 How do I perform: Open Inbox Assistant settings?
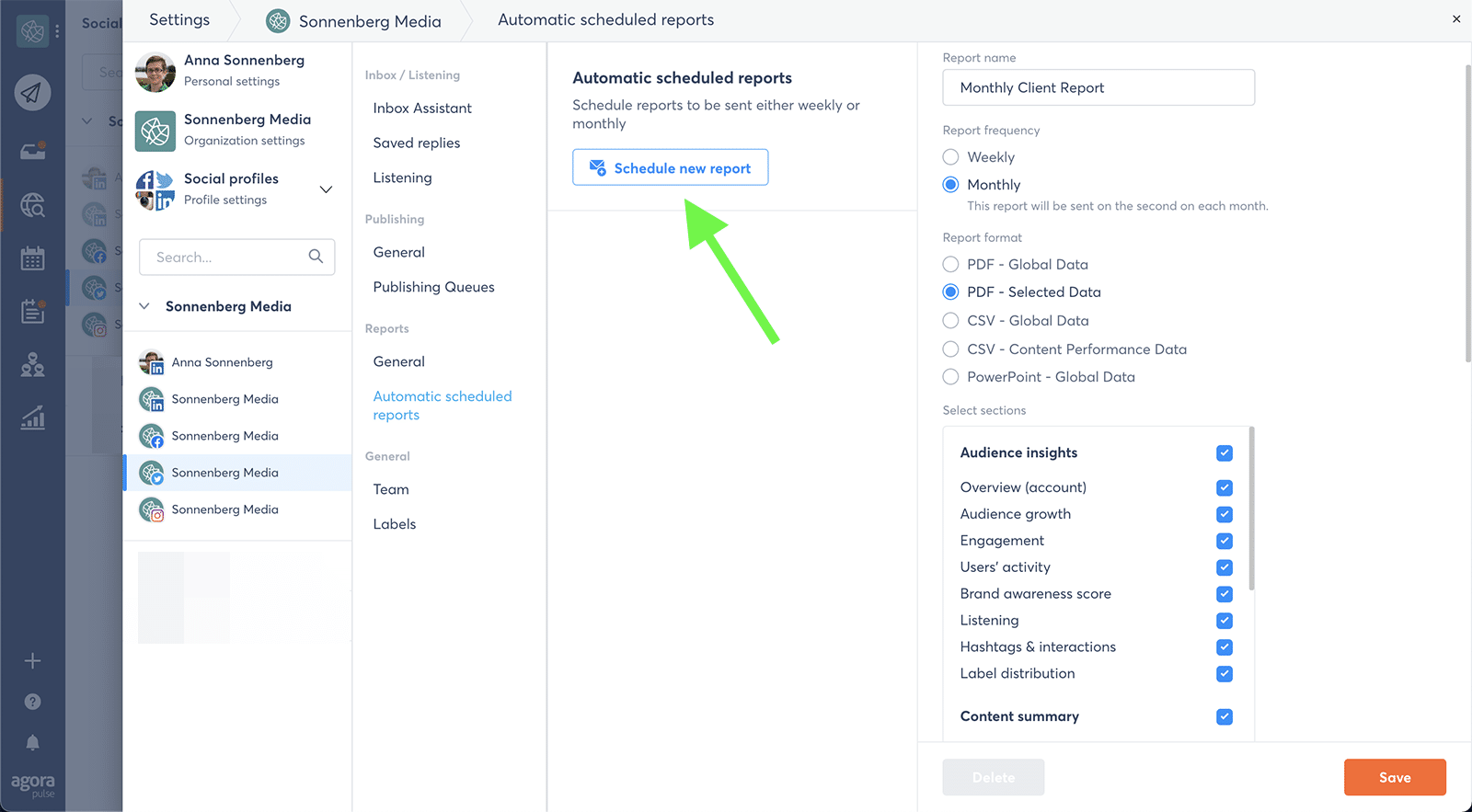click(422, 108)
